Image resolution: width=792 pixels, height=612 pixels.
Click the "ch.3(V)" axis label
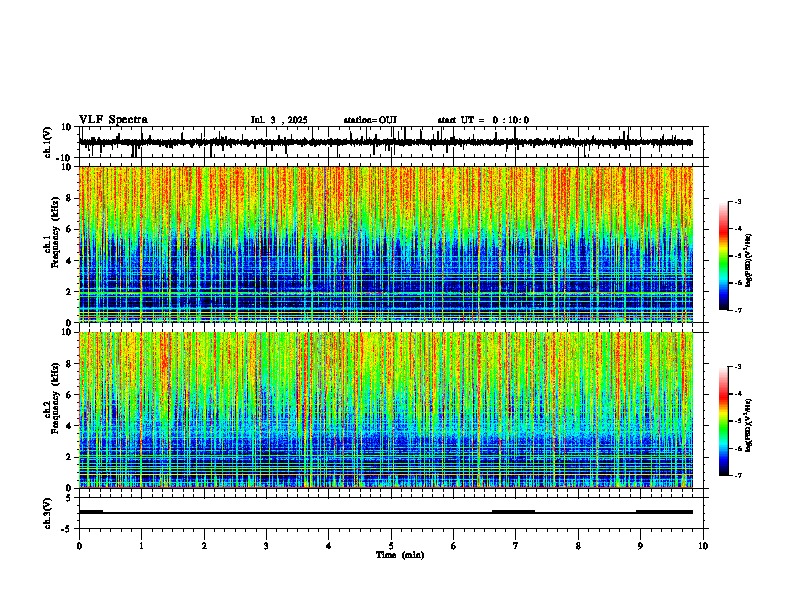[48, 513]
